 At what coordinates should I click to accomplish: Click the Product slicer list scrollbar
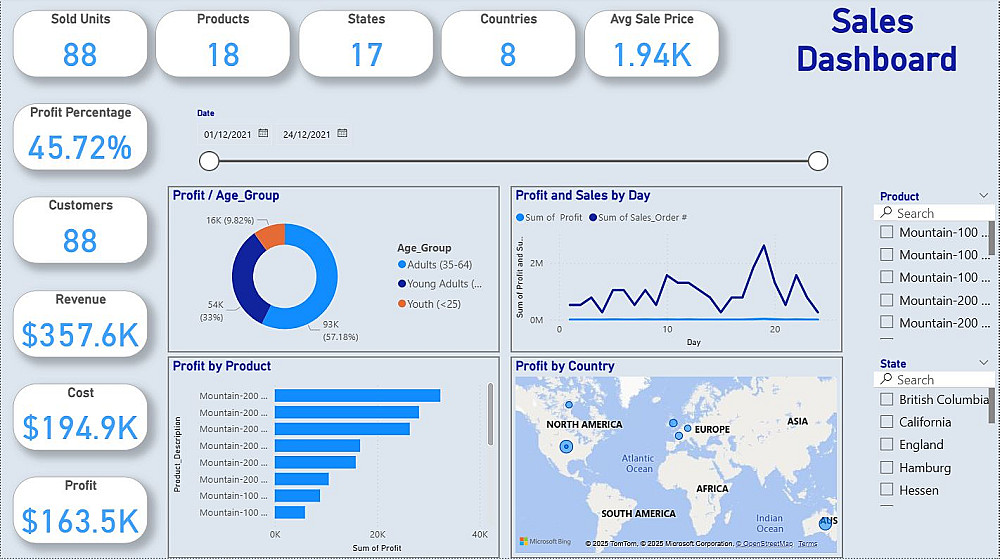coord(992,237)
